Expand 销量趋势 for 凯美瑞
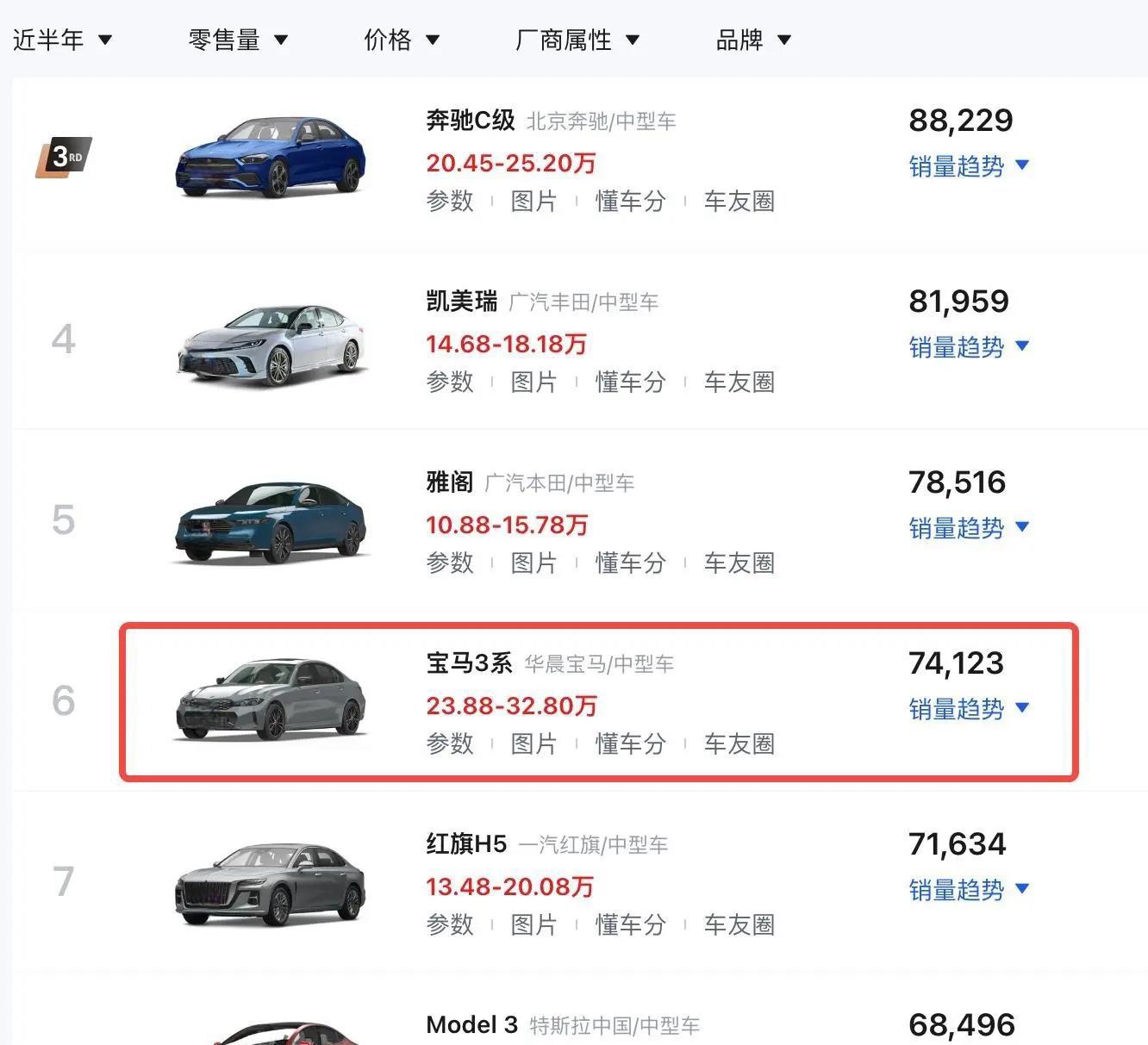 pos(969,346)
